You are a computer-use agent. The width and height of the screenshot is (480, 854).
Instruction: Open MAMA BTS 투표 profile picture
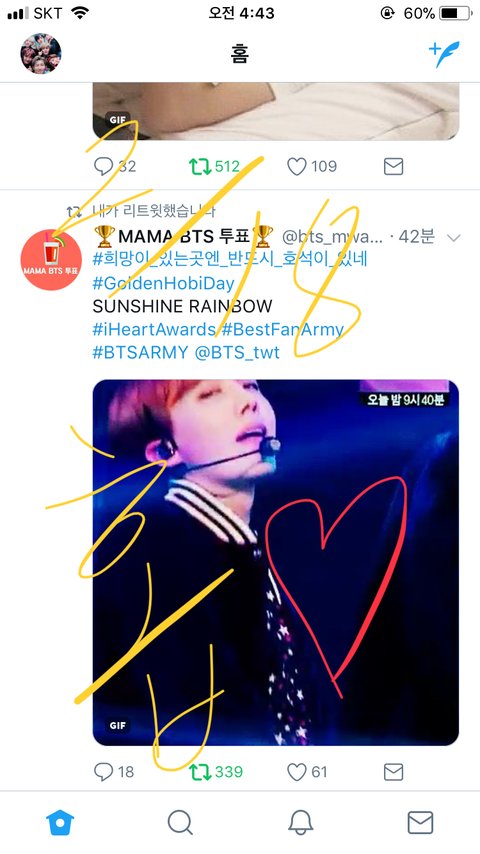pyautogui.click(x=51, y=260)
